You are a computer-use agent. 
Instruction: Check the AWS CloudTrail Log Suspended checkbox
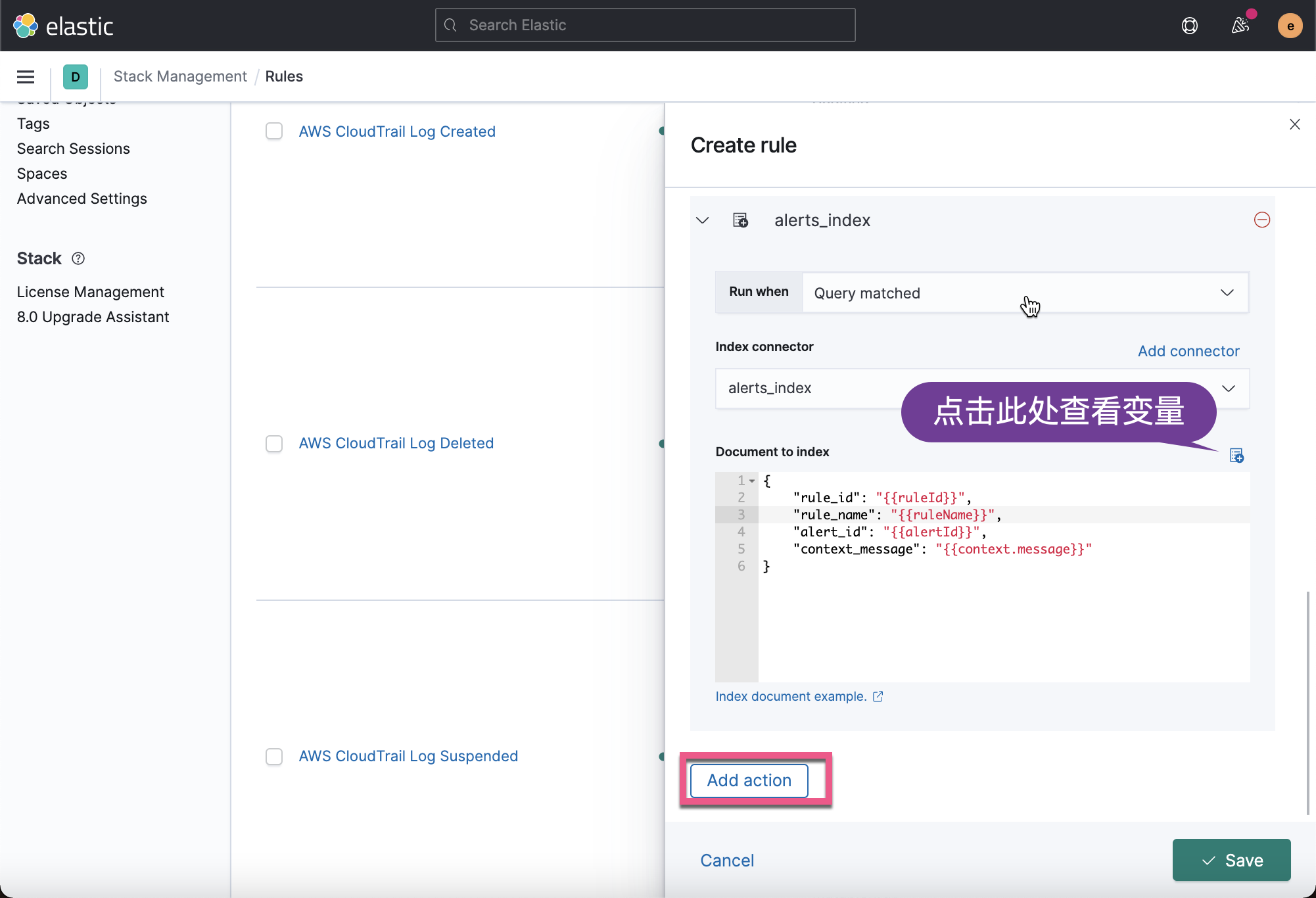274,757
